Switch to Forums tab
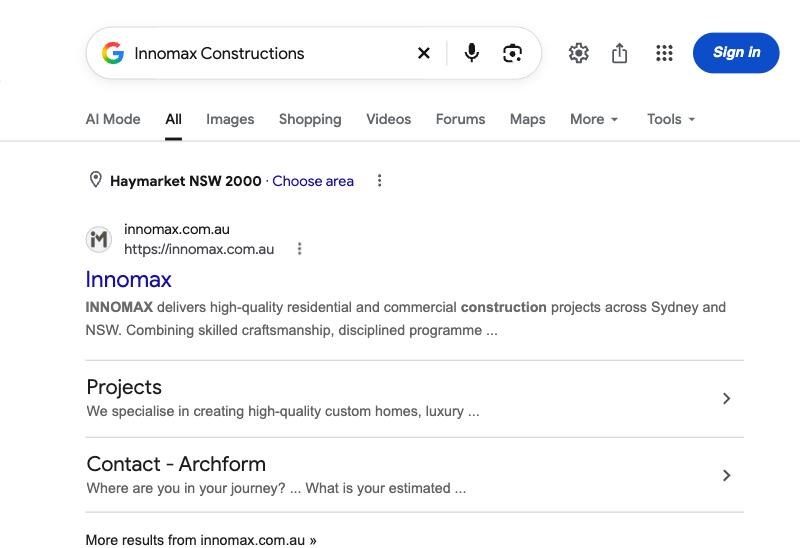Viewport: 800px width, 548px height. [460, 119]
